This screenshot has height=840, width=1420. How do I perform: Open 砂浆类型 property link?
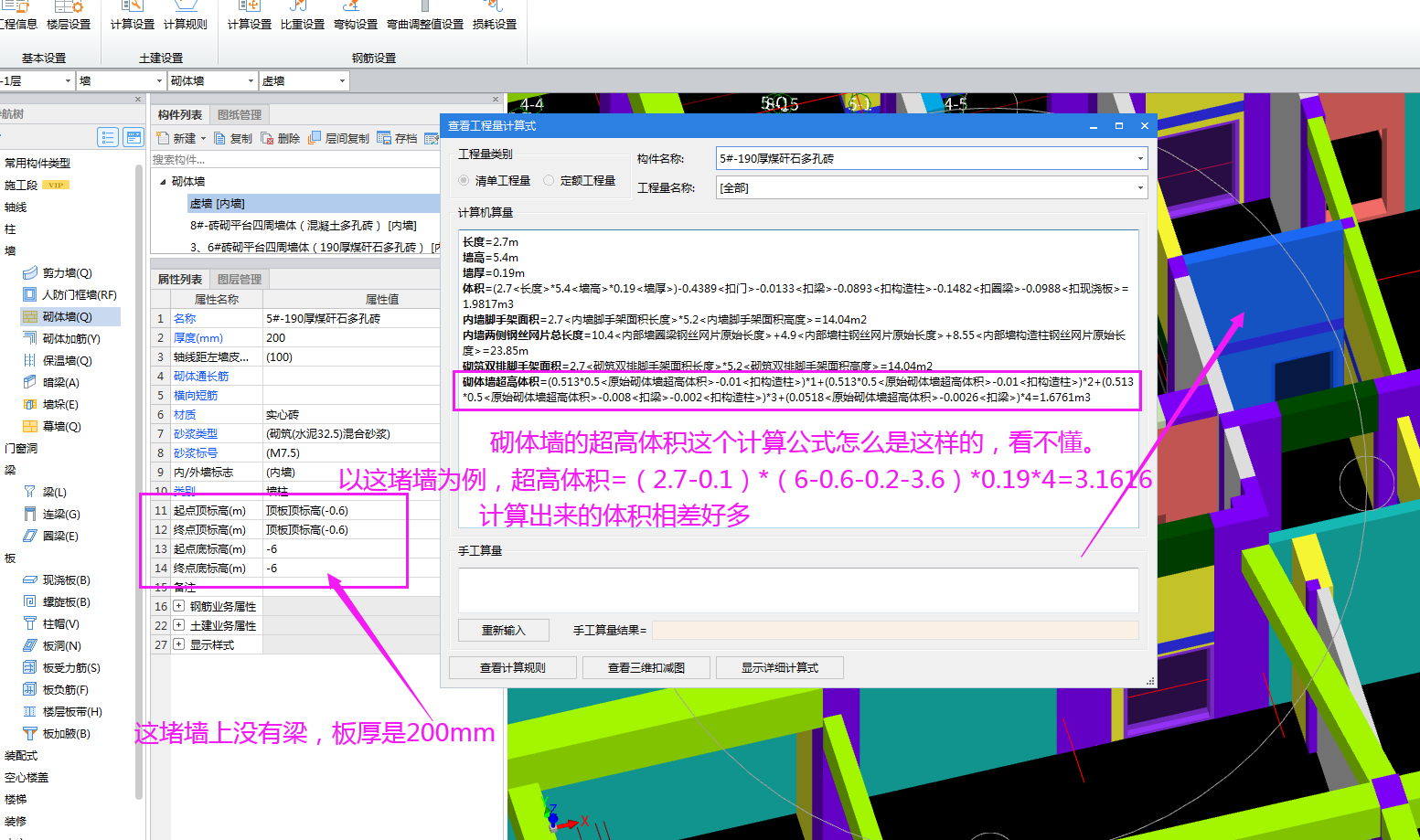[x=196, y=433]
